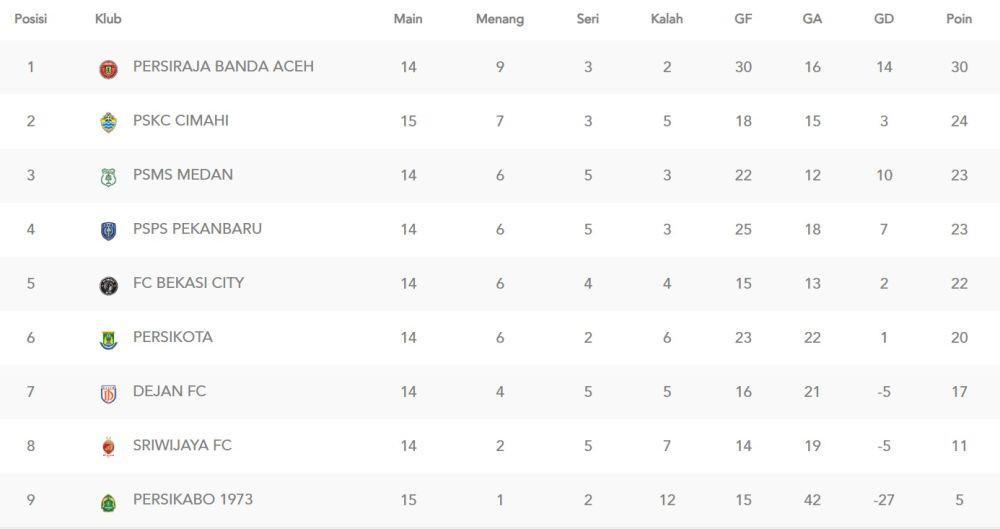Click the Persikota club badge

click(108, 339)
